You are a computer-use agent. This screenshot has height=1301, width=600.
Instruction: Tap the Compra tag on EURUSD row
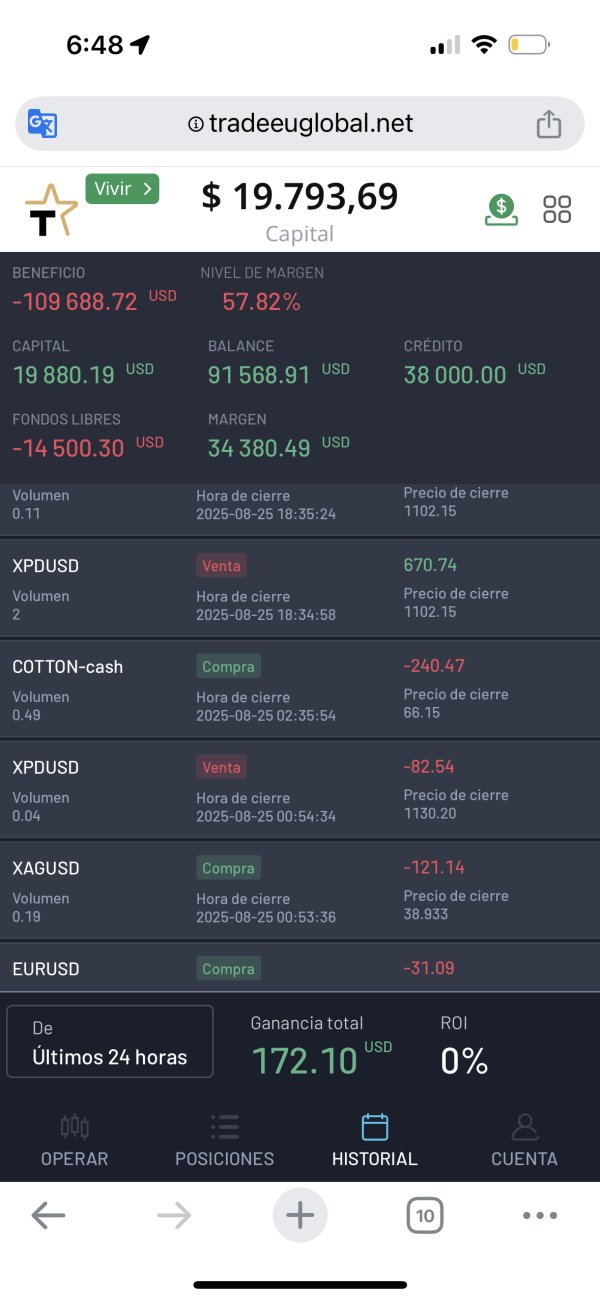[x=228, y=969]
